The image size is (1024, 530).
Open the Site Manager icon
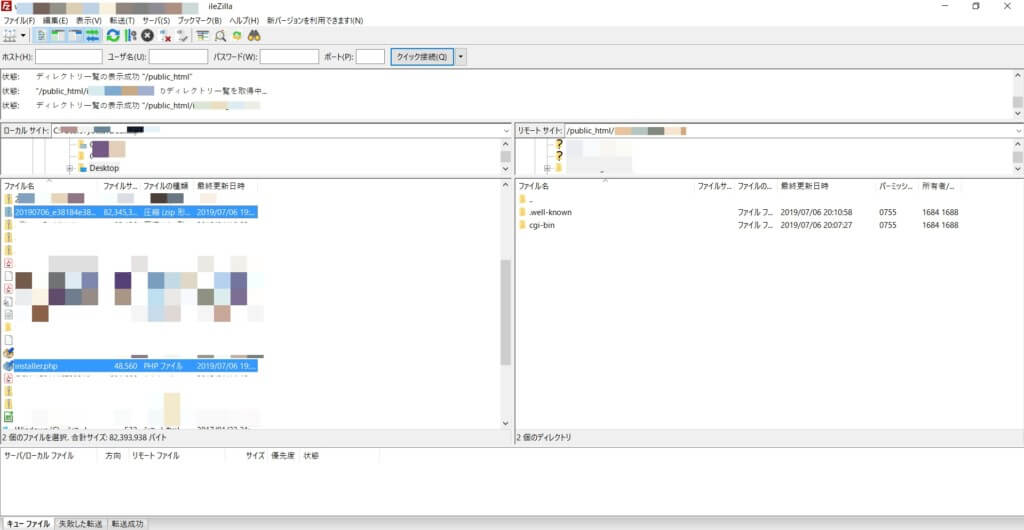pyautogui.click(x=10, y=35)
